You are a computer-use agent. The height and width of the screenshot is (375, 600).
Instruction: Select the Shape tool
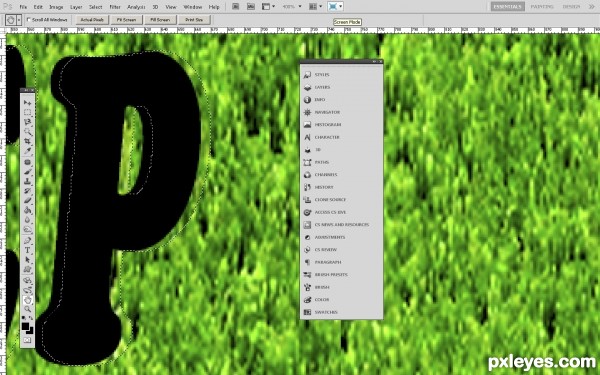click(28, 269)
